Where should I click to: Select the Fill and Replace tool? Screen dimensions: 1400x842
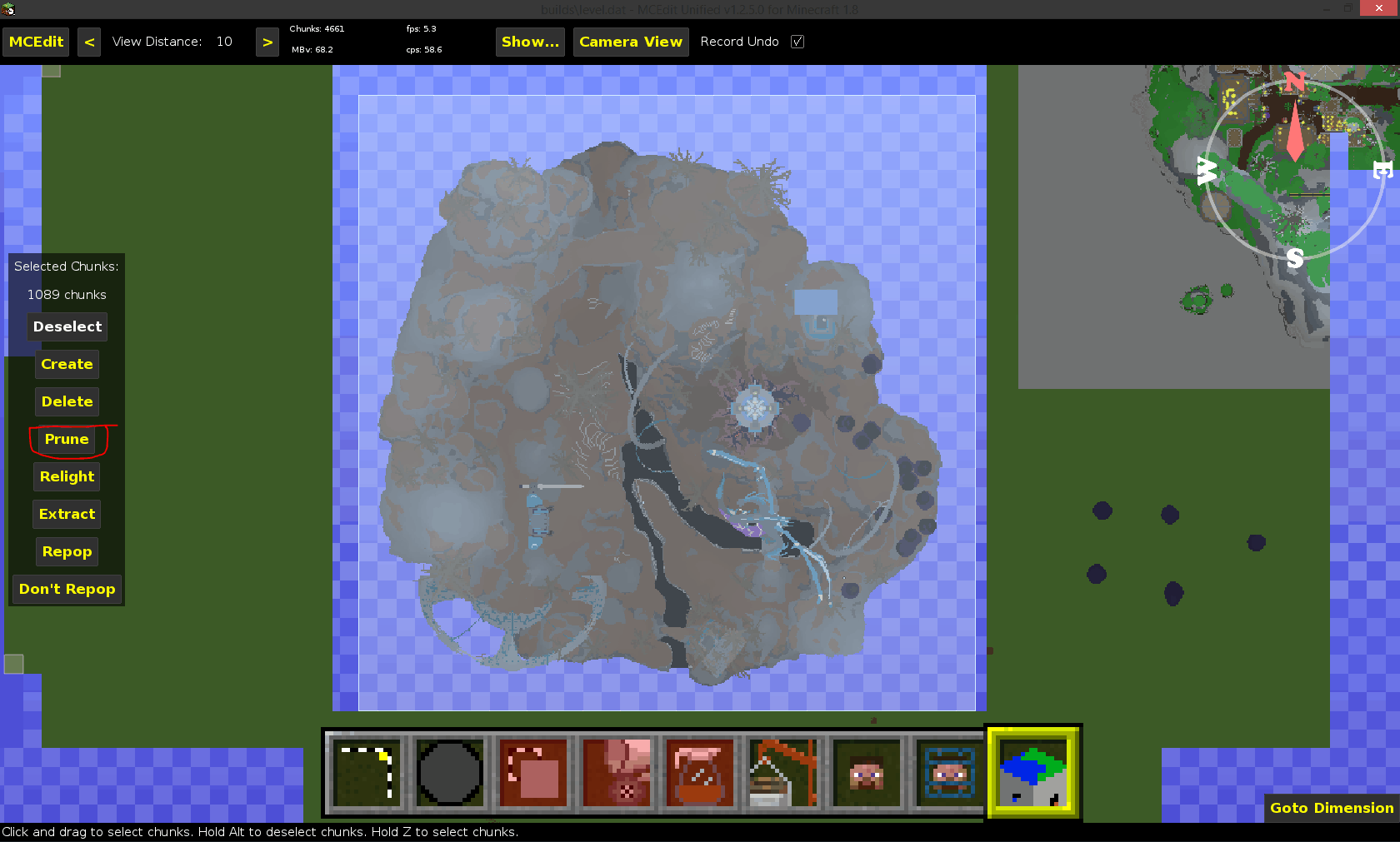coord(617,773)
